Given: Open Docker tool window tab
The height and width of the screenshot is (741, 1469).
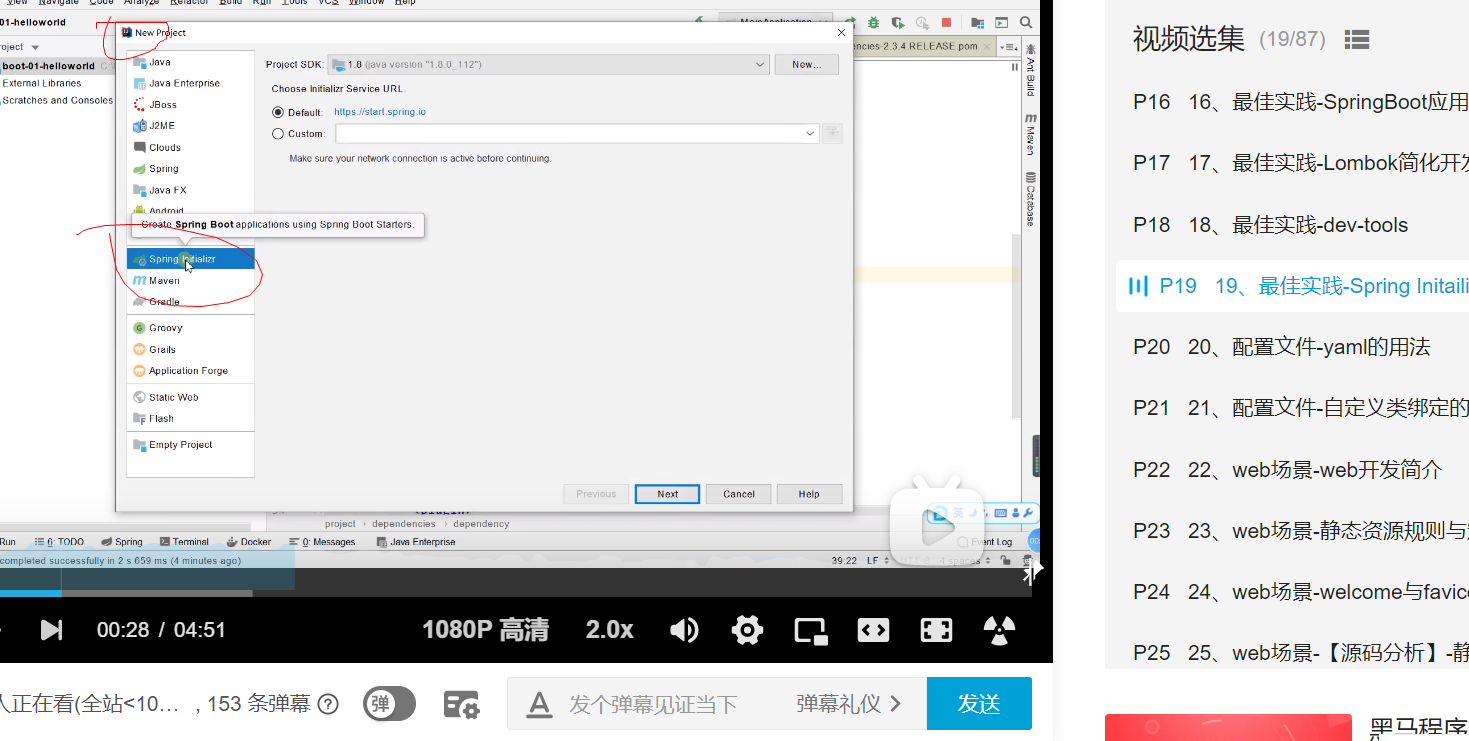Looking at the screenshot, I should click(x=249, y=542).
